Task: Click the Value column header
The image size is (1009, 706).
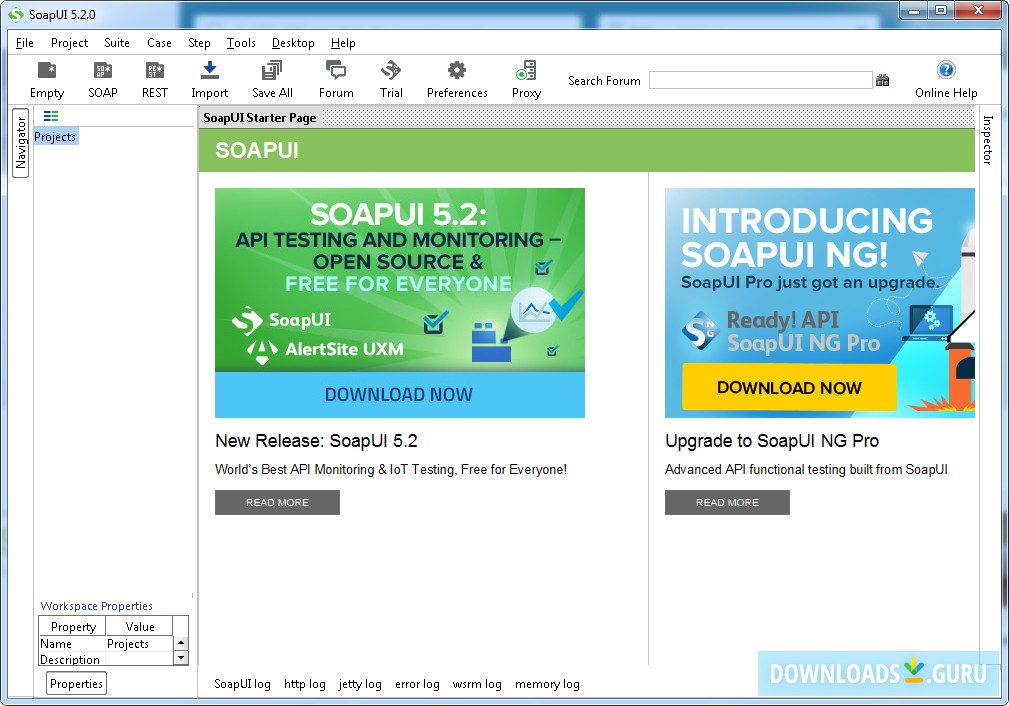Action: 140,626
